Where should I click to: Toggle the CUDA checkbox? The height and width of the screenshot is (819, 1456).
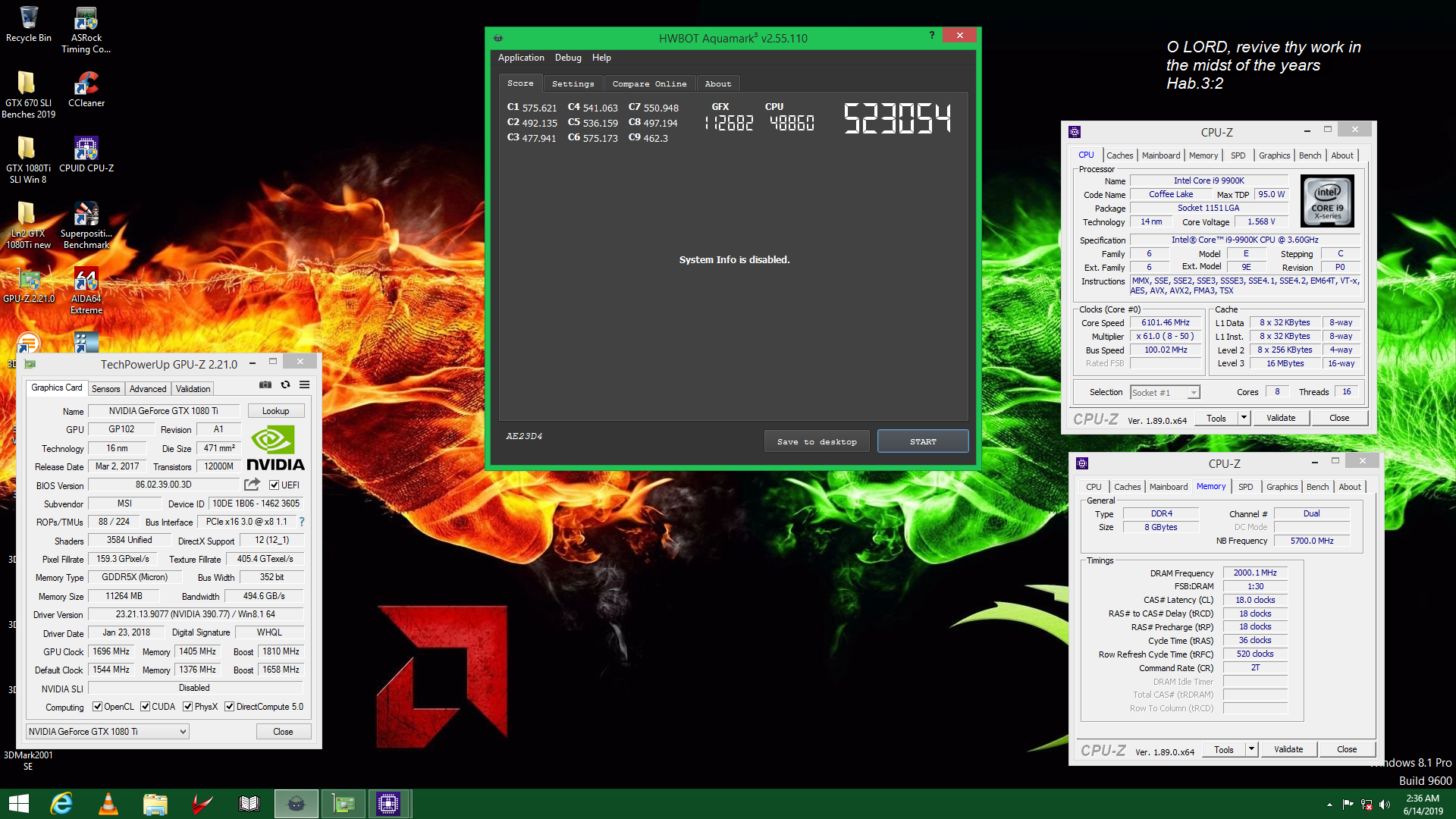(x=145, y=707)
